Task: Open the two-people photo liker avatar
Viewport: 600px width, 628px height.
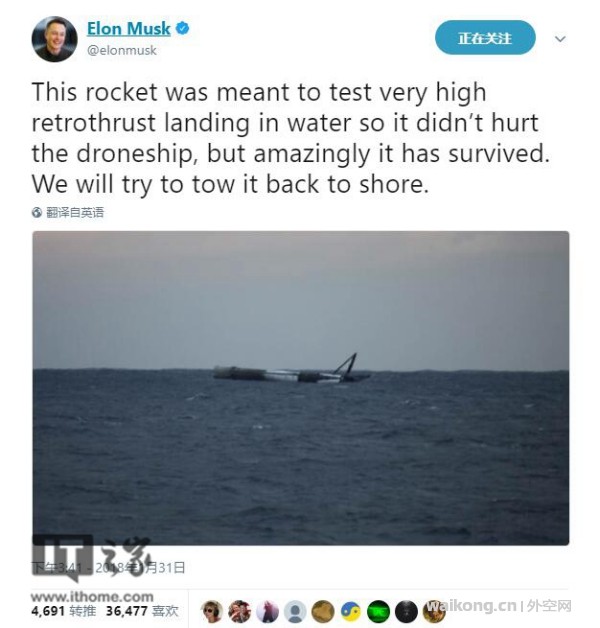Action: [240, 611]
